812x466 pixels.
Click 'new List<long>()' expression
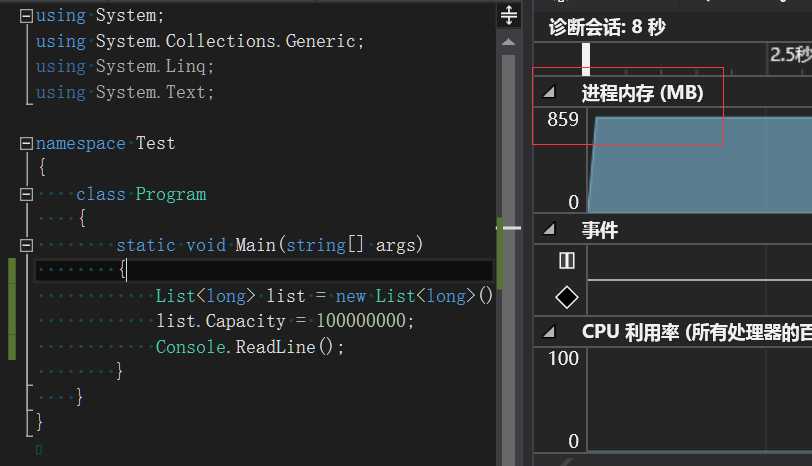coord(414,296)
